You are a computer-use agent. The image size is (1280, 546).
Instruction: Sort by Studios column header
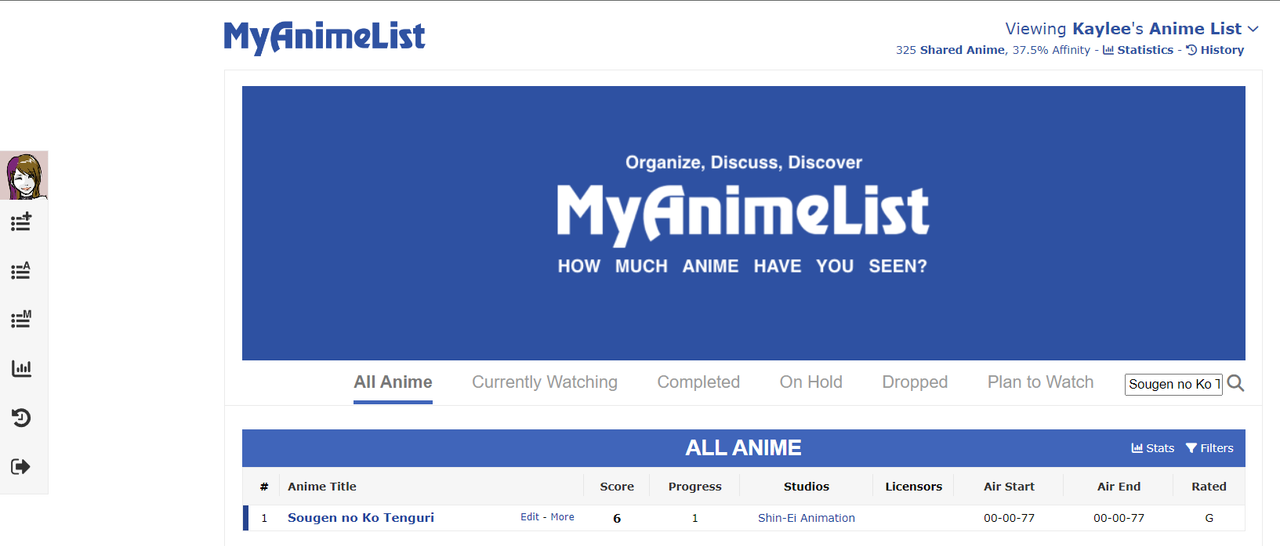(x=807, y=487)
